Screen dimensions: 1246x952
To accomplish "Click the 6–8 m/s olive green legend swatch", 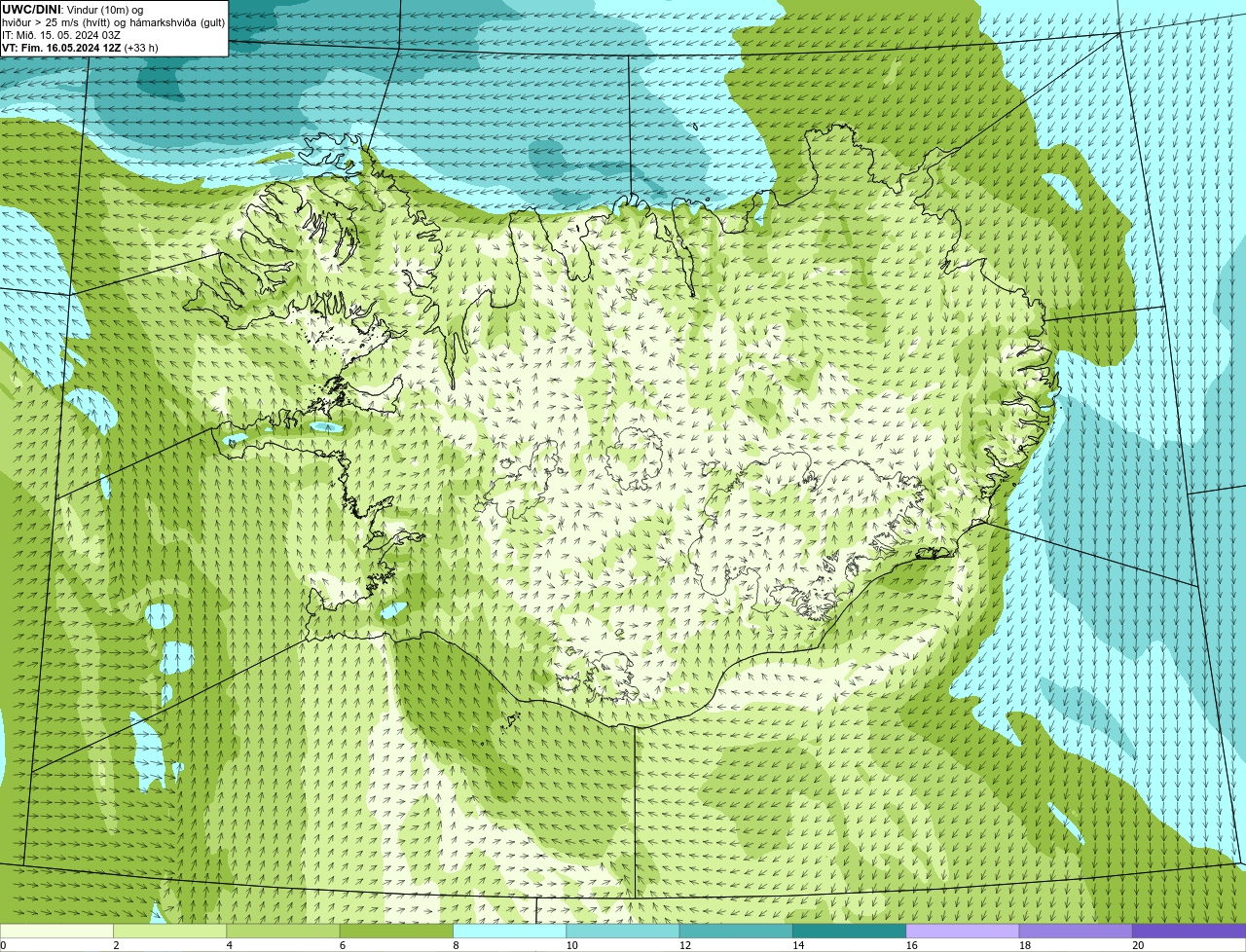I will click(x=396, y=931).
